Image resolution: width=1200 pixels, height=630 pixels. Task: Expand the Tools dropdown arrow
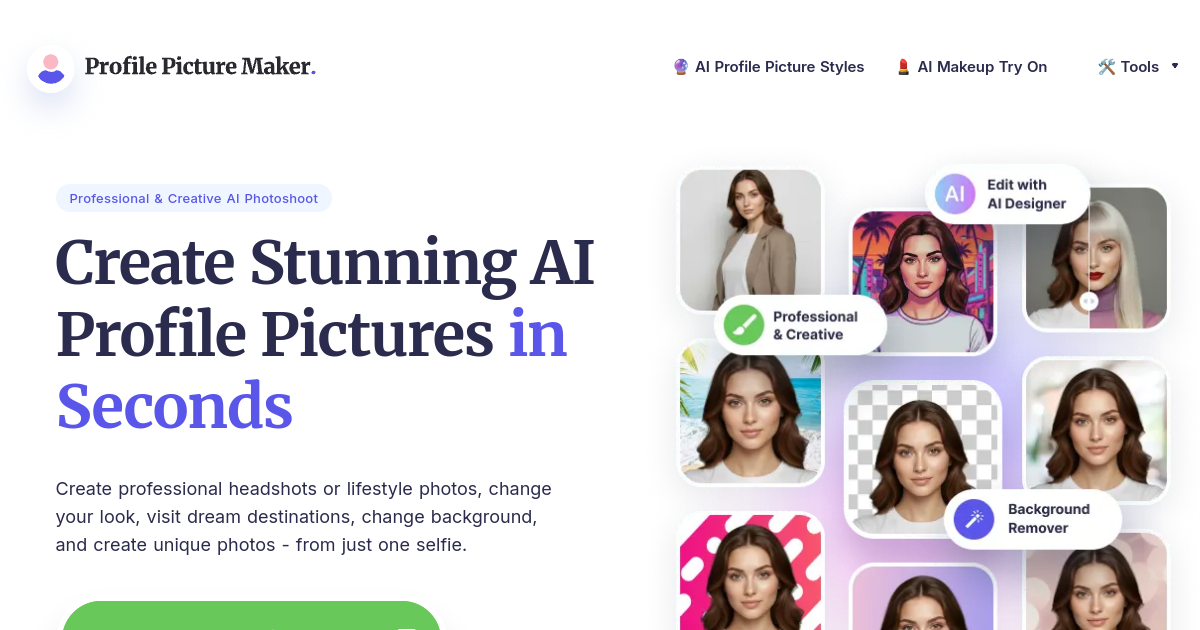1175,66
